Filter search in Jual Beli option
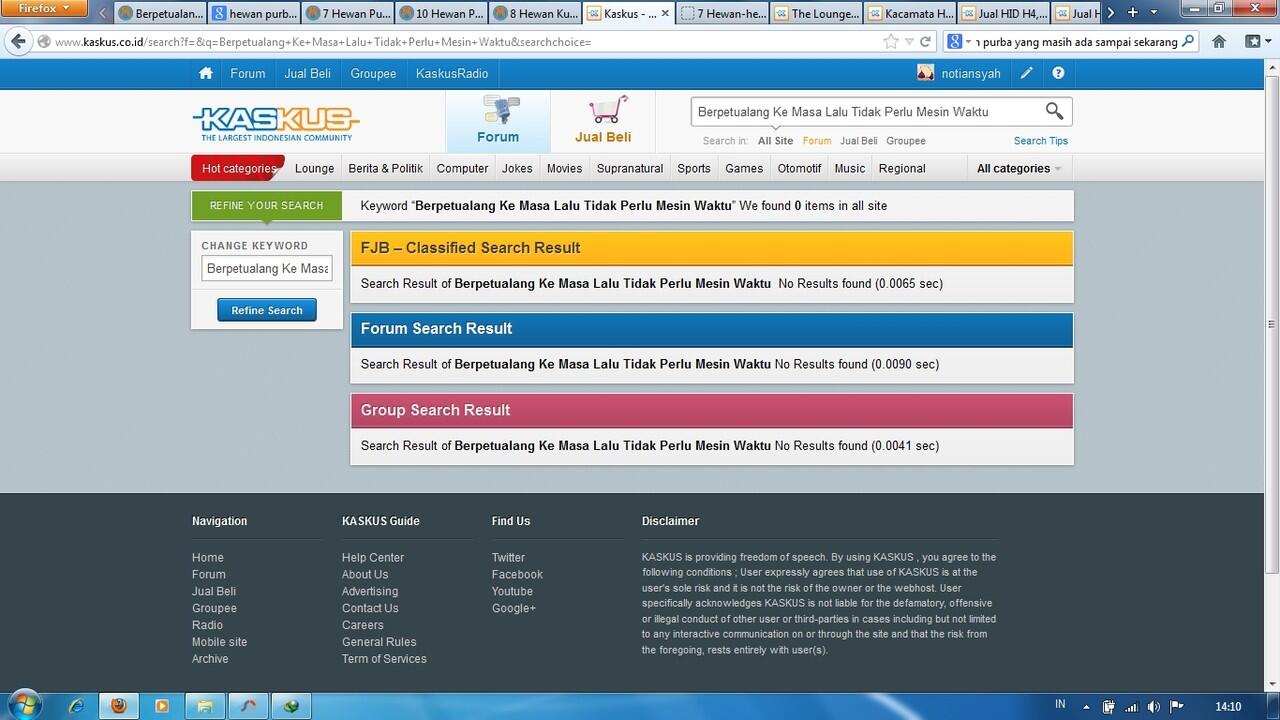Viewport: 1280px width, 720px height. click(858, 141)
